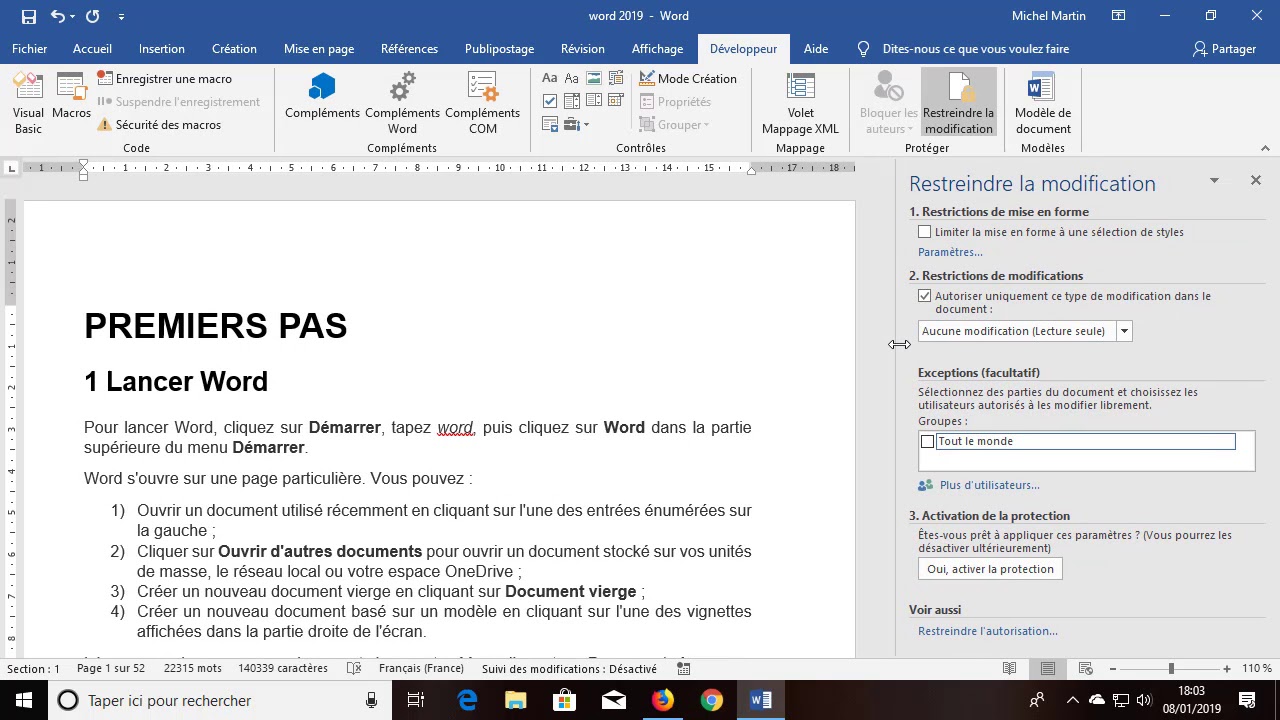The height and width of the screenshot is (720, 1280).
Task: Open Restreindre l'autorisation... link
Action: coord(988,631)
